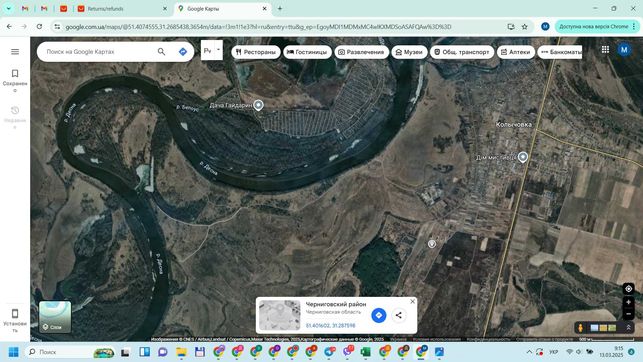Filter map by Аптеки category
The image size is (643, 362).
pyautogui.click(x=516, y=52)
